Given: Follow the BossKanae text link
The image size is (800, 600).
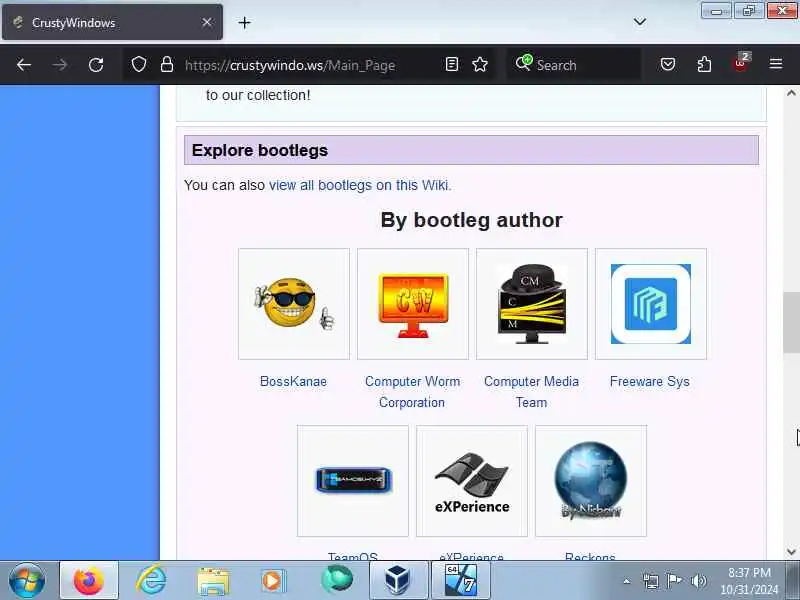Looking at the screenshot, I should click(293, 381).
